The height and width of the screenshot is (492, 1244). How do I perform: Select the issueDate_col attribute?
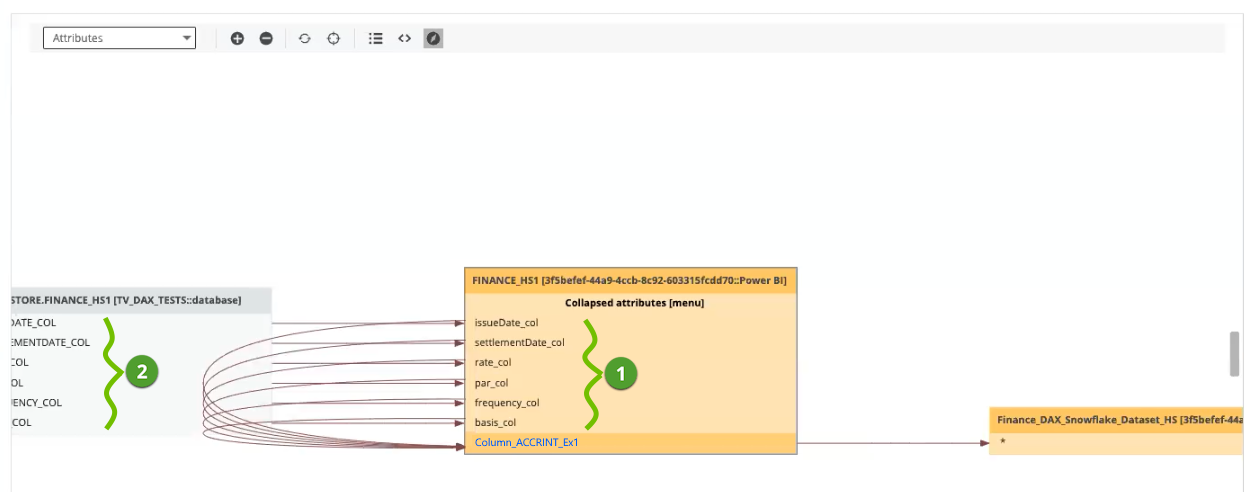tap(506, 322)
